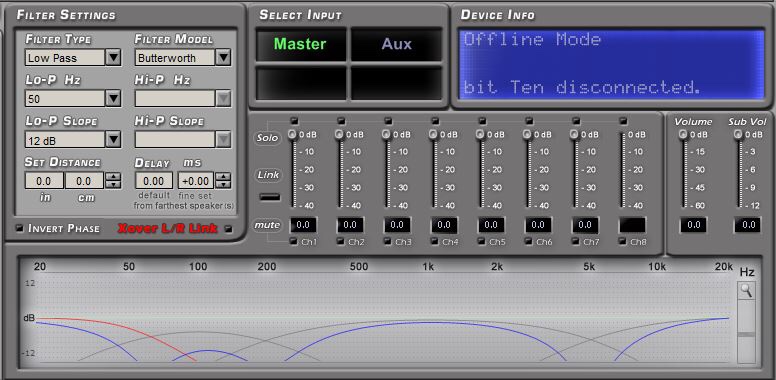Click the Solo label button

[267, 138]
